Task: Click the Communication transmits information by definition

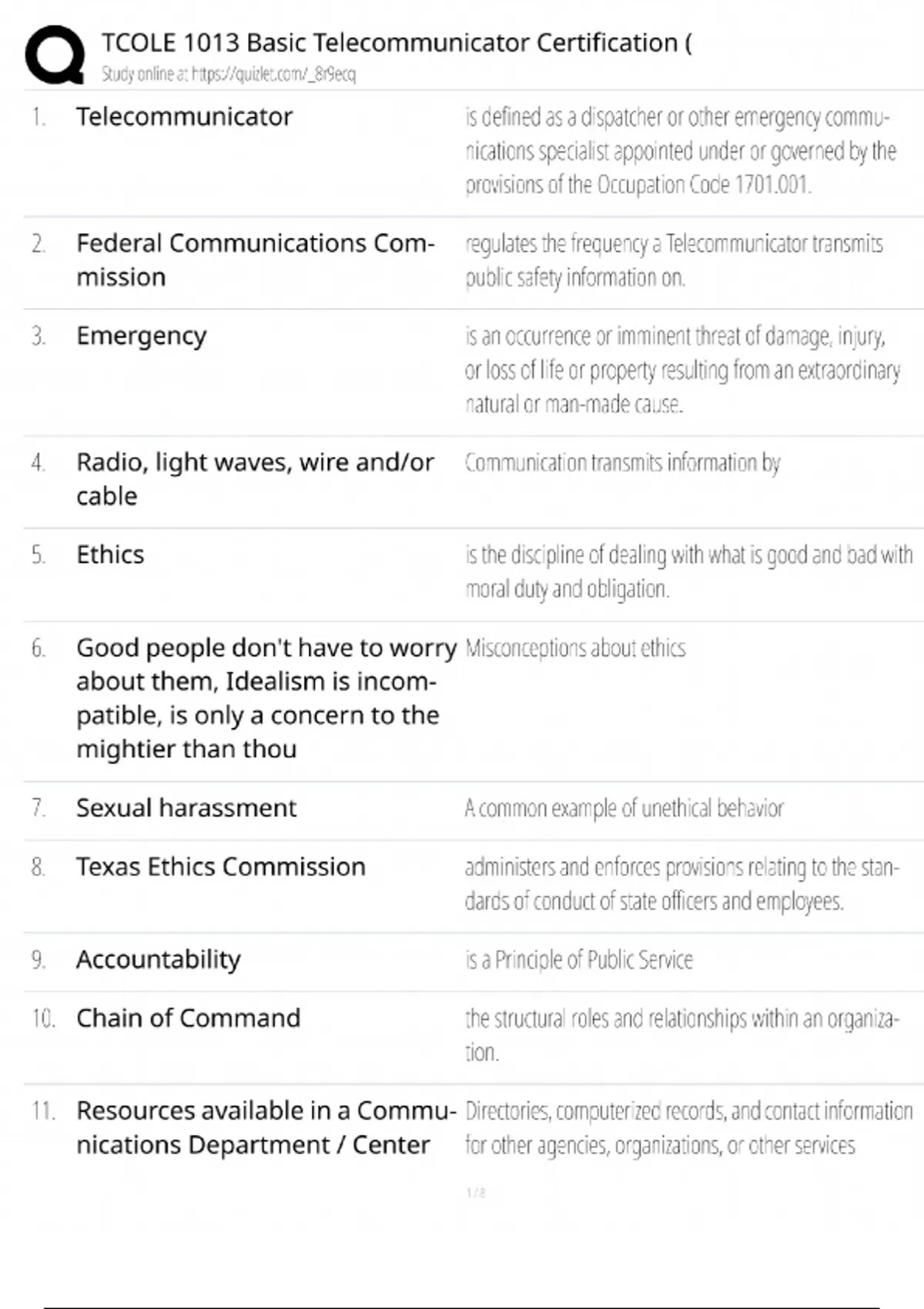Action: click(622, 463)
